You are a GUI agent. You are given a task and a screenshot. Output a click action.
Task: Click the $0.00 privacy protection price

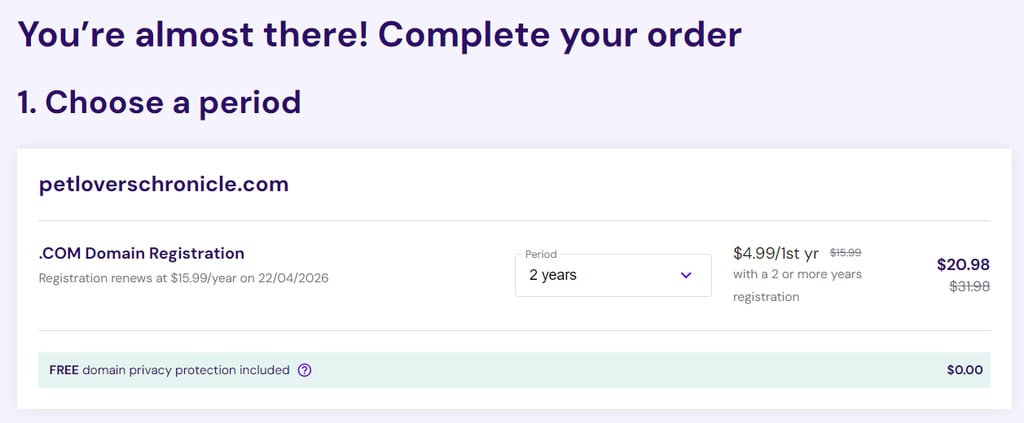point(965,370)
